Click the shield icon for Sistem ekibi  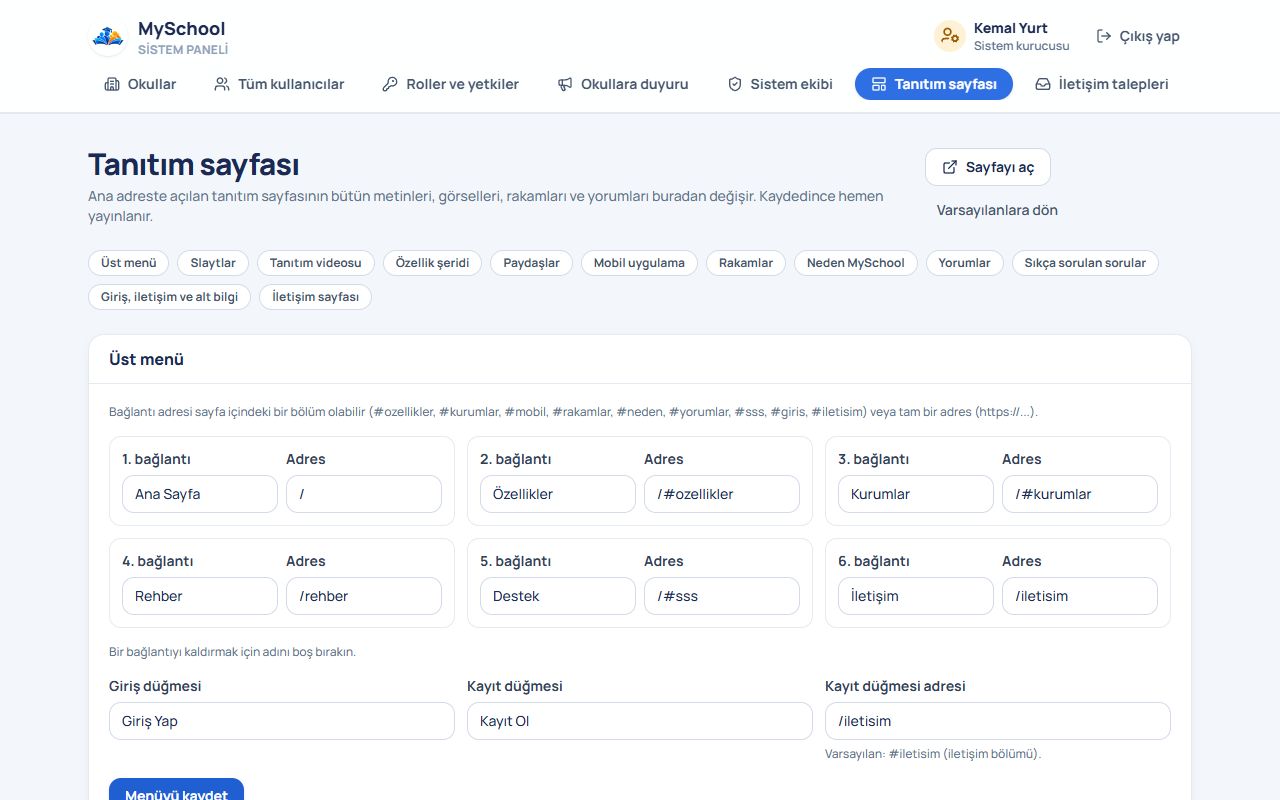(735, 84)
